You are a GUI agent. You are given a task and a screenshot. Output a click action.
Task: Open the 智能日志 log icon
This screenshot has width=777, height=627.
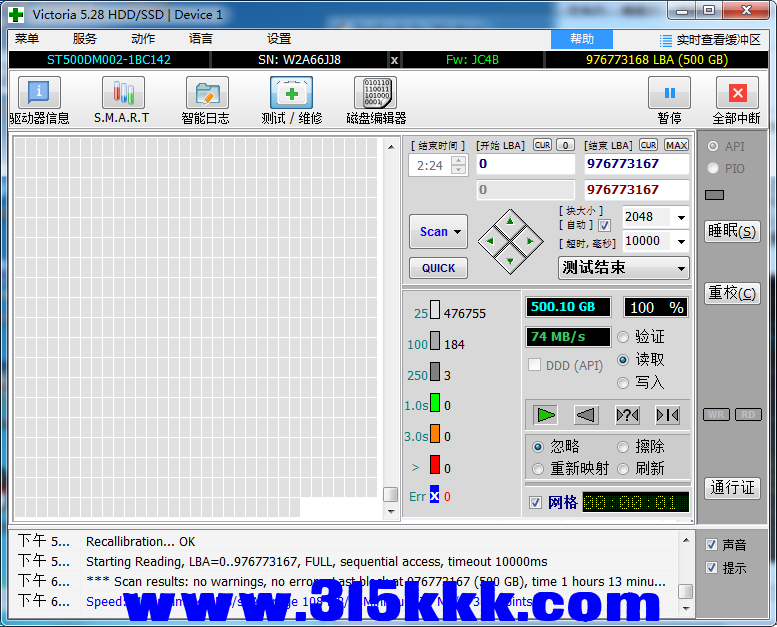(206, 94)
